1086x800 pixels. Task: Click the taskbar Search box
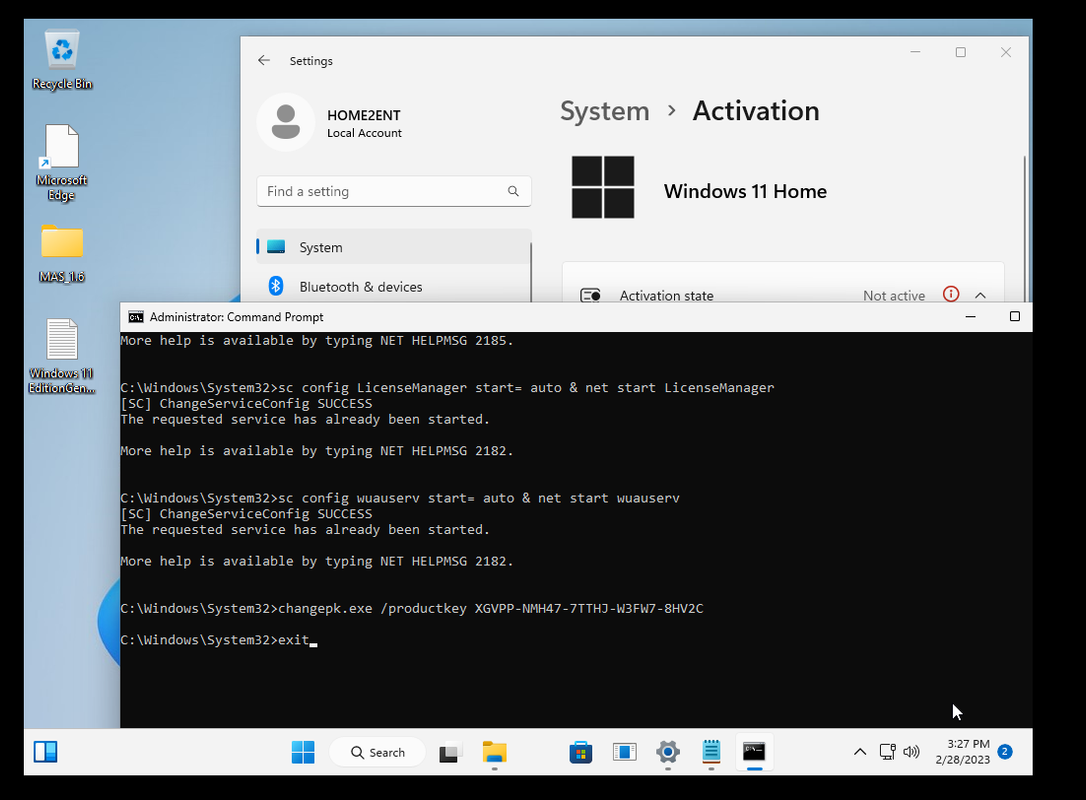(x=377, y=752)
